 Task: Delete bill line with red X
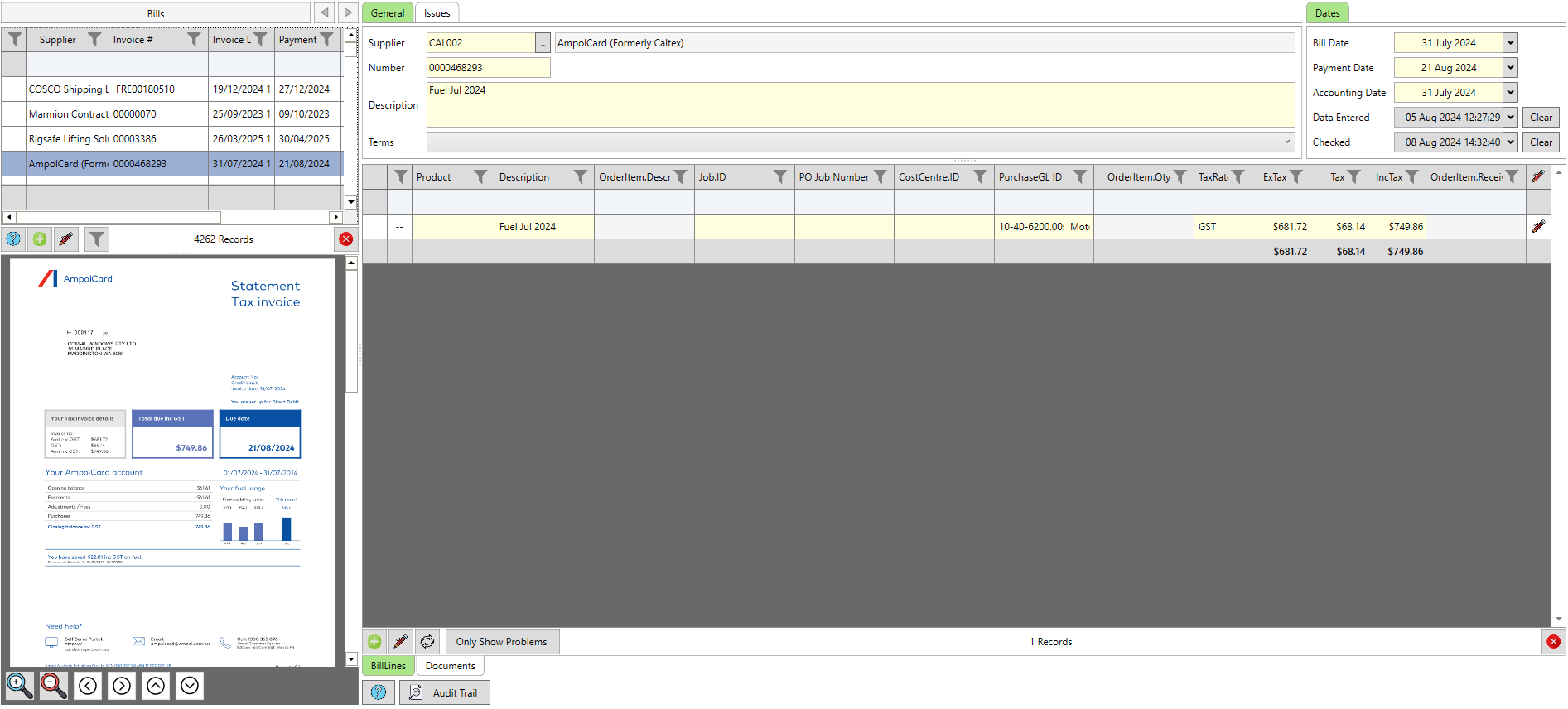click(x=1554, y=642)
